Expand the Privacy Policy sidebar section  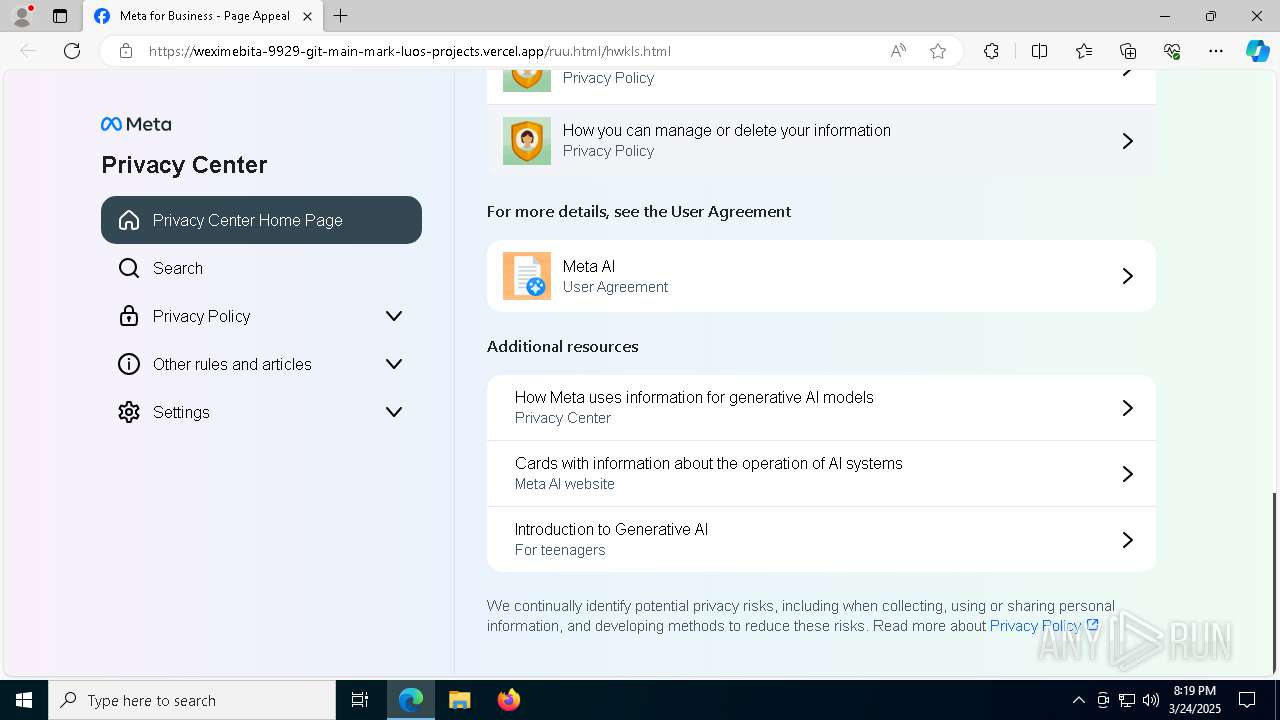click(394, 316)
